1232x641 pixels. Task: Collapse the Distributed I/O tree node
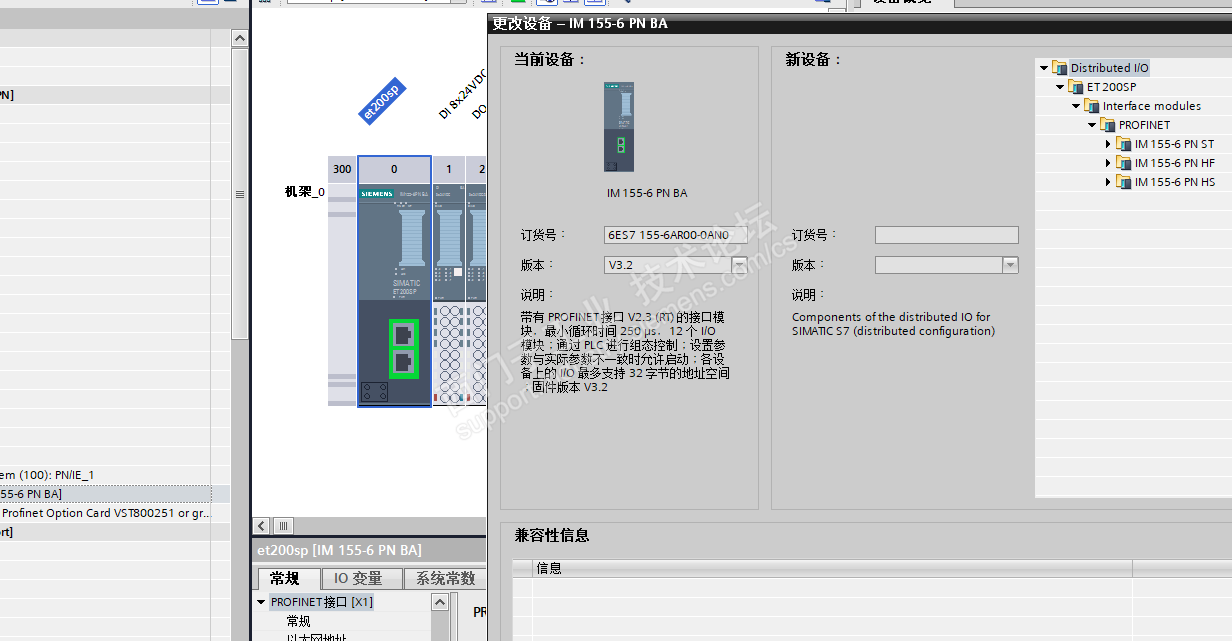(1044, 68)
